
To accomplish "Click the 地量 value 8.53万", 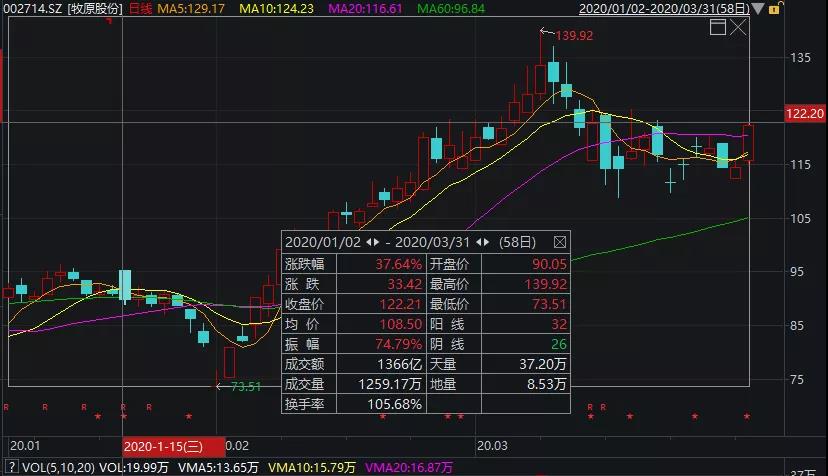I will tap(547, 384).
